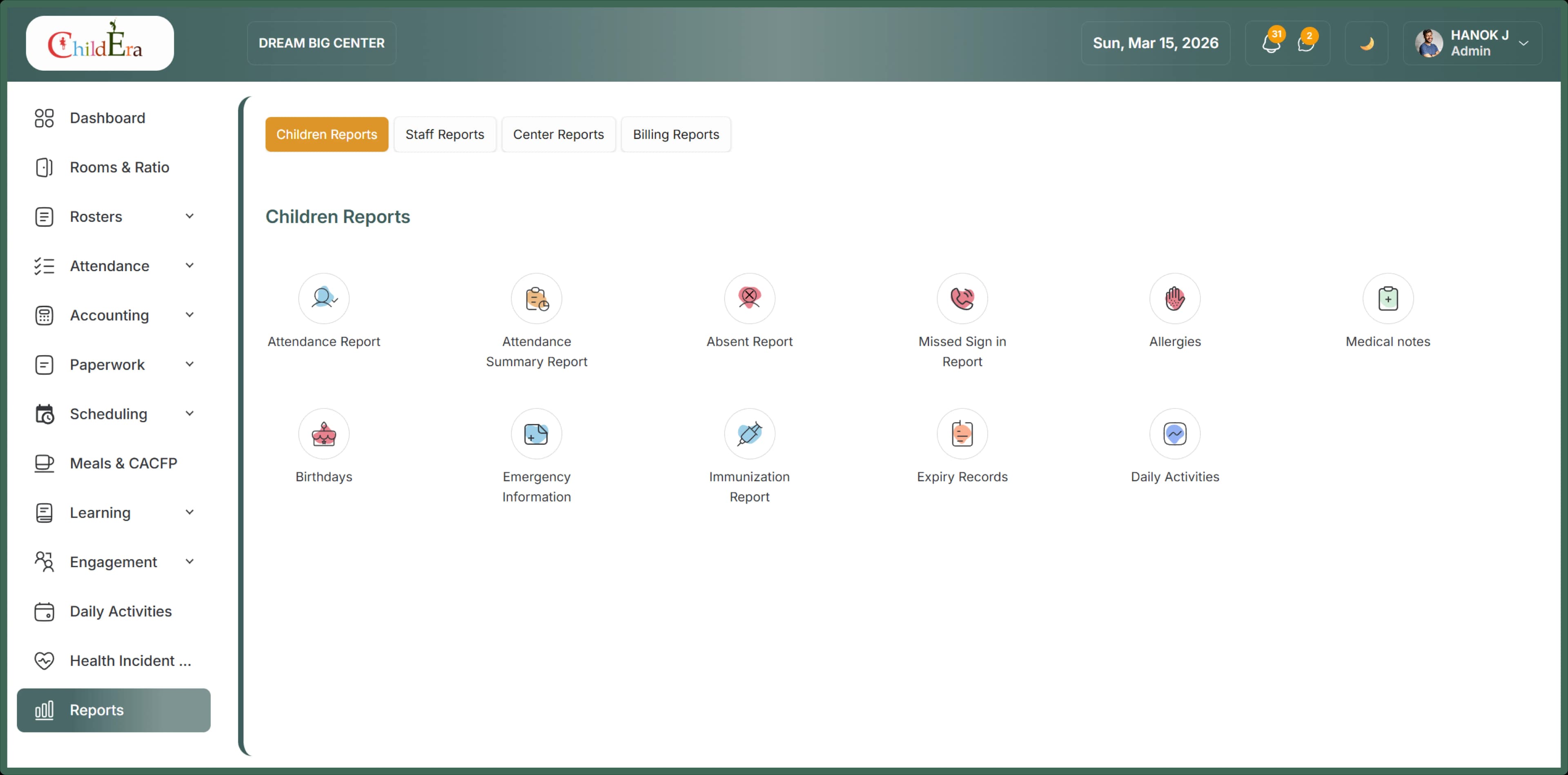Open the Expiry Records icon
The width and height of the screenshot is (1568, 775).
click(x=962, y=434)
